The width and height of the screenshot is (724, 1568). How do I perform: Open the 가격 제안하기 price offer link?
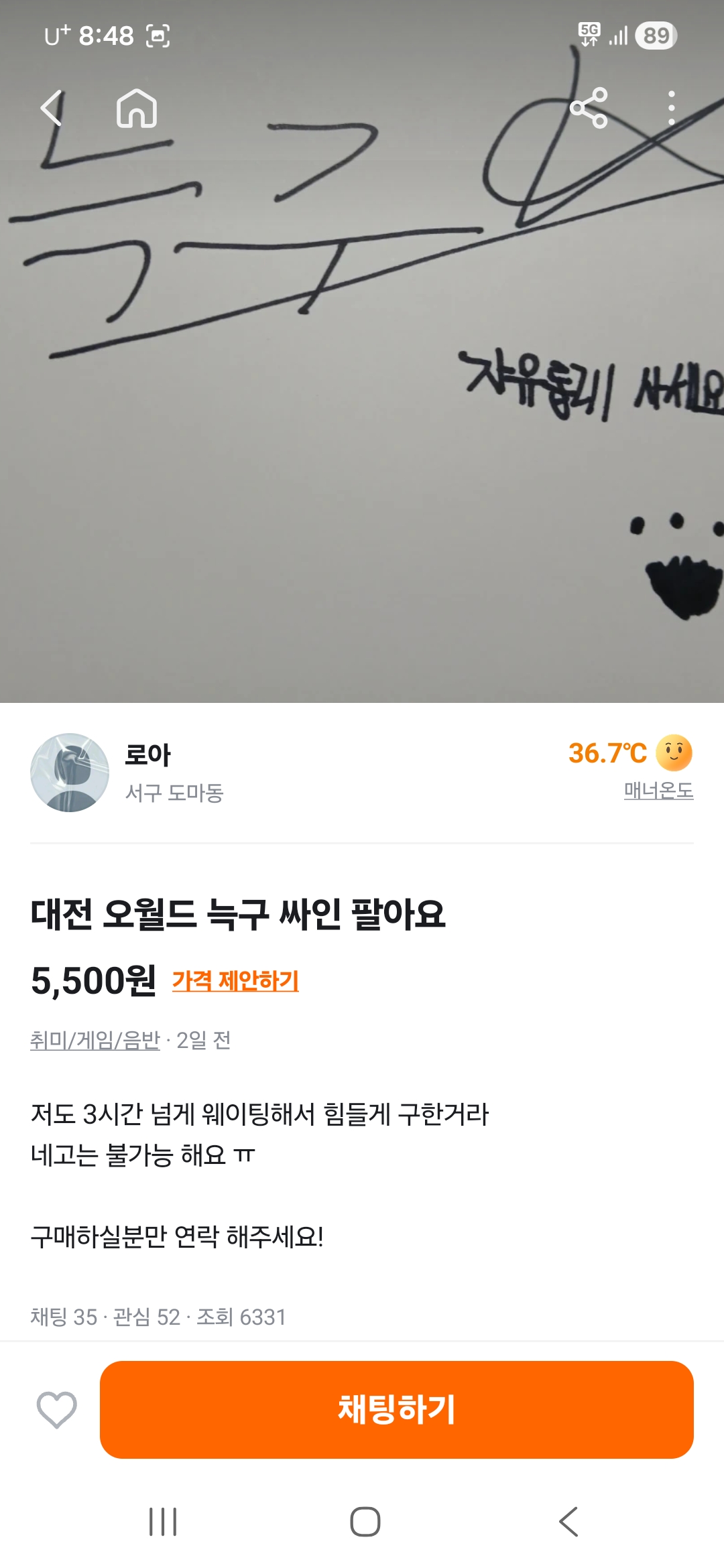[235, 981]
